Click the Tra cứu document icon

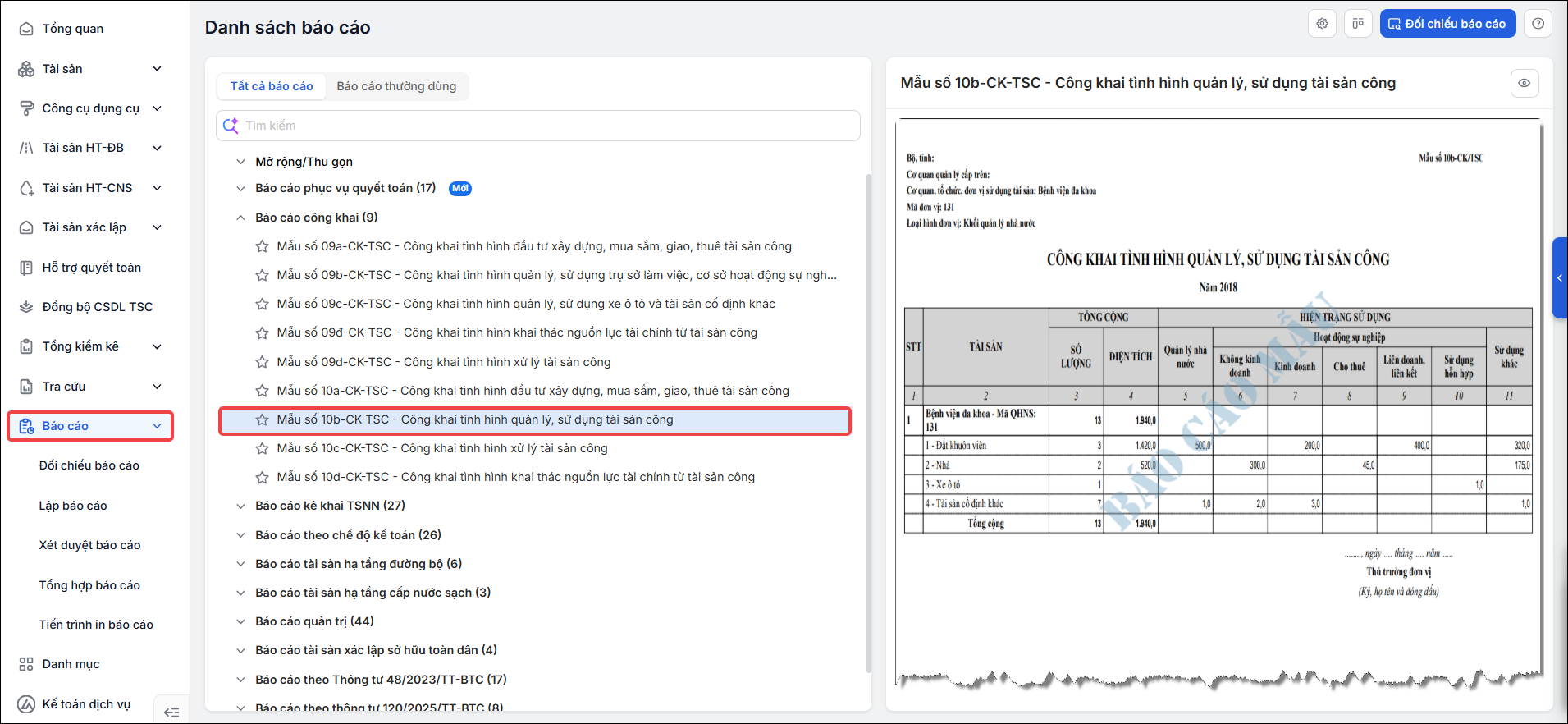pyautogui.click(x=26, y=387)
